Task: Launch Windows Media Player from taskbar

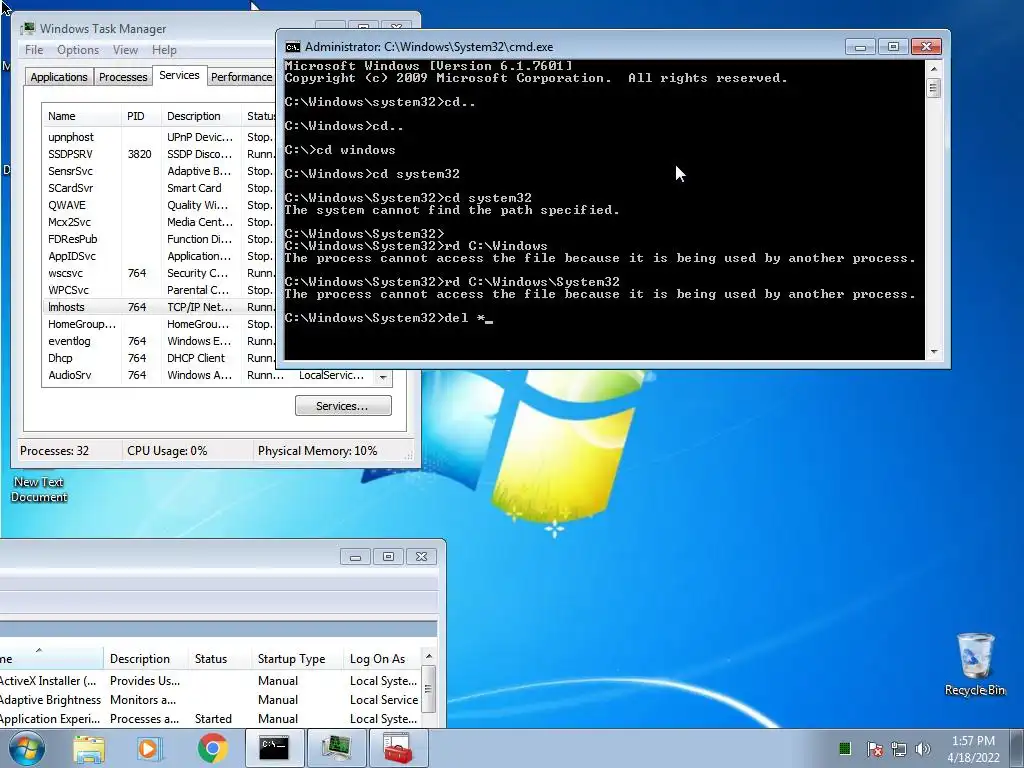Action: (148, 749)
